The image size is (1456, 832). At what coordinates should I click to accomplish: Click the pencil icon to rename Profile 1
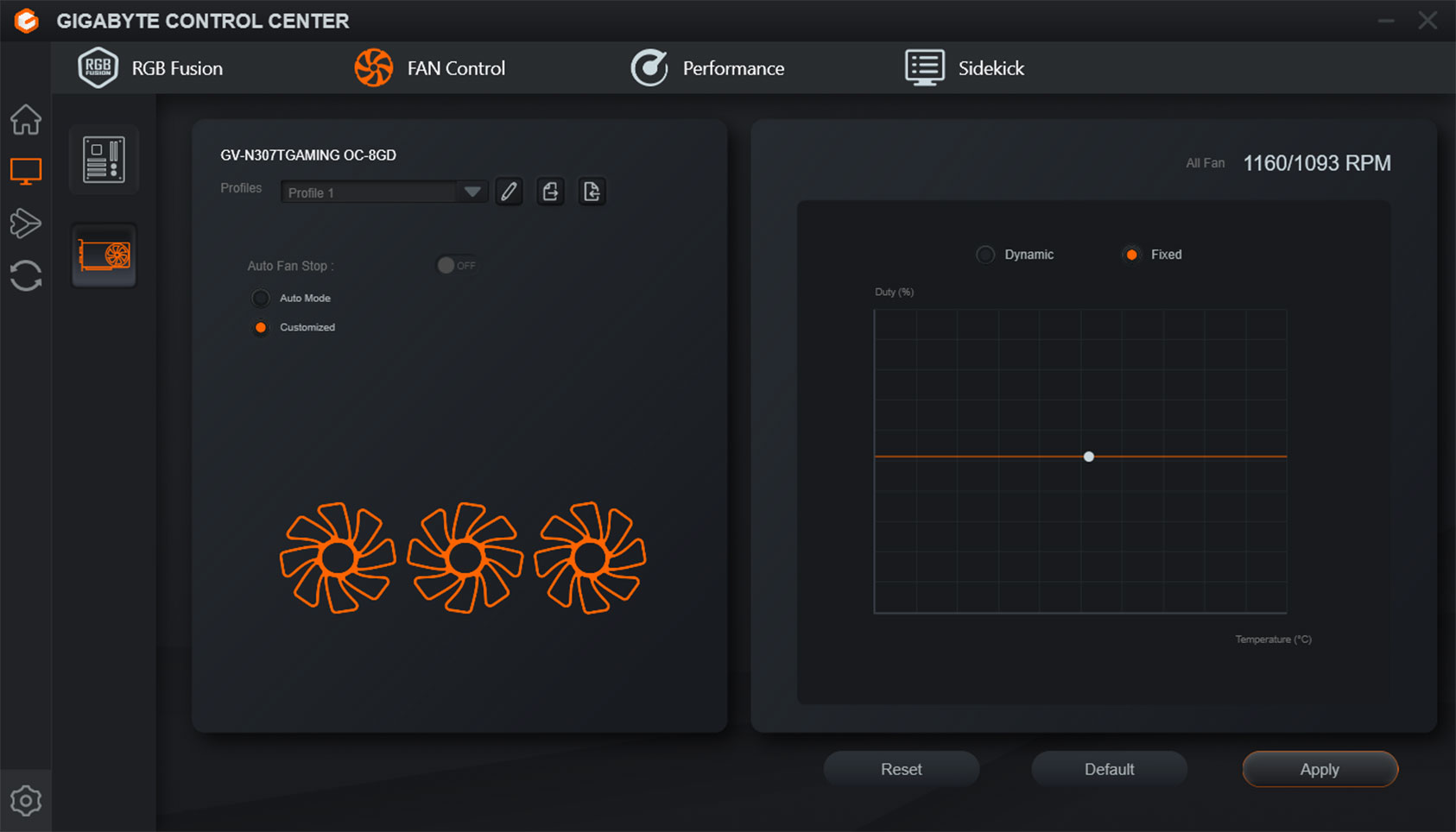(x=509, y=191)
